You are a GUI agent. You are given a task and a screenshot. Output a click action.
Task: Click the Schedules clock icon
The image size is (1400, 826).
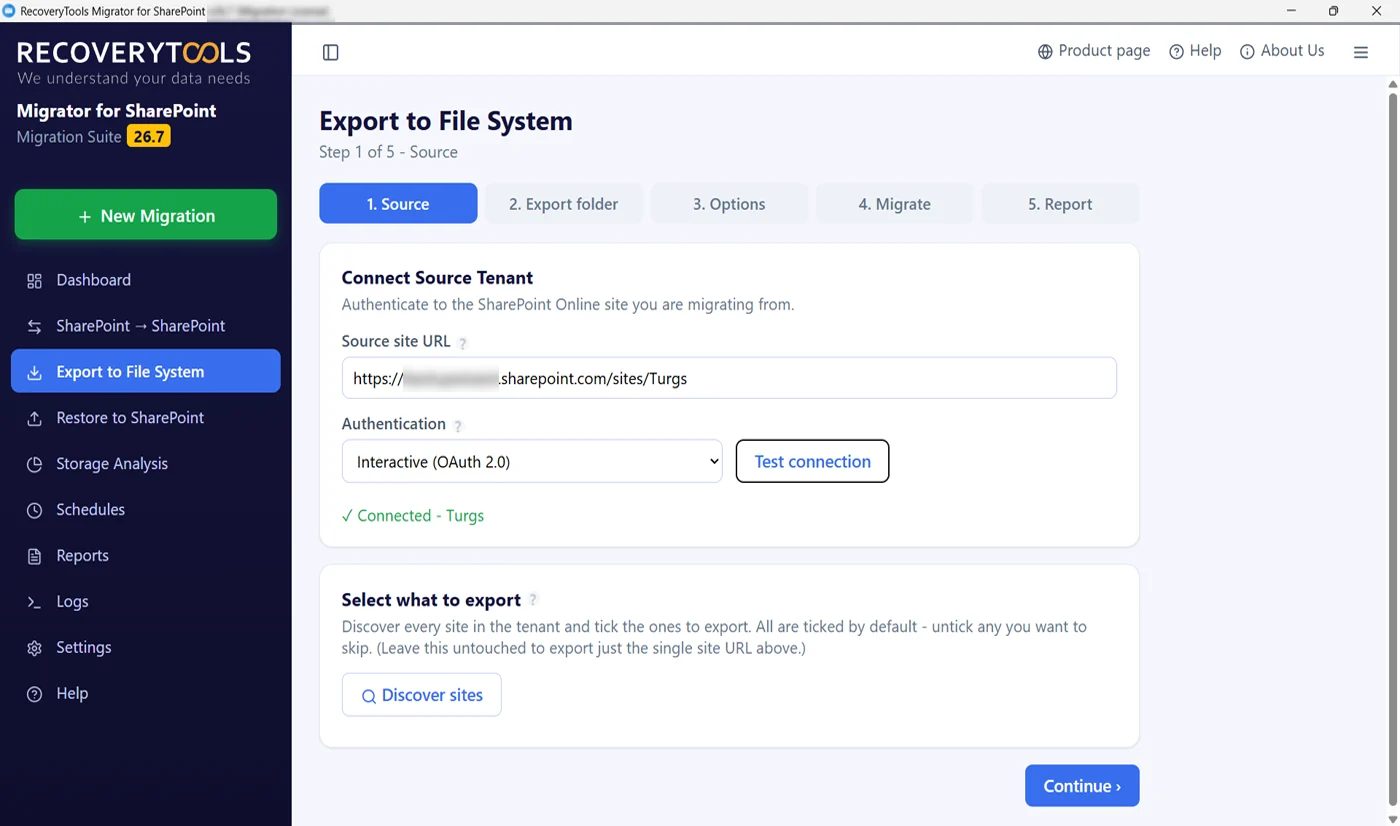[35, 511]
